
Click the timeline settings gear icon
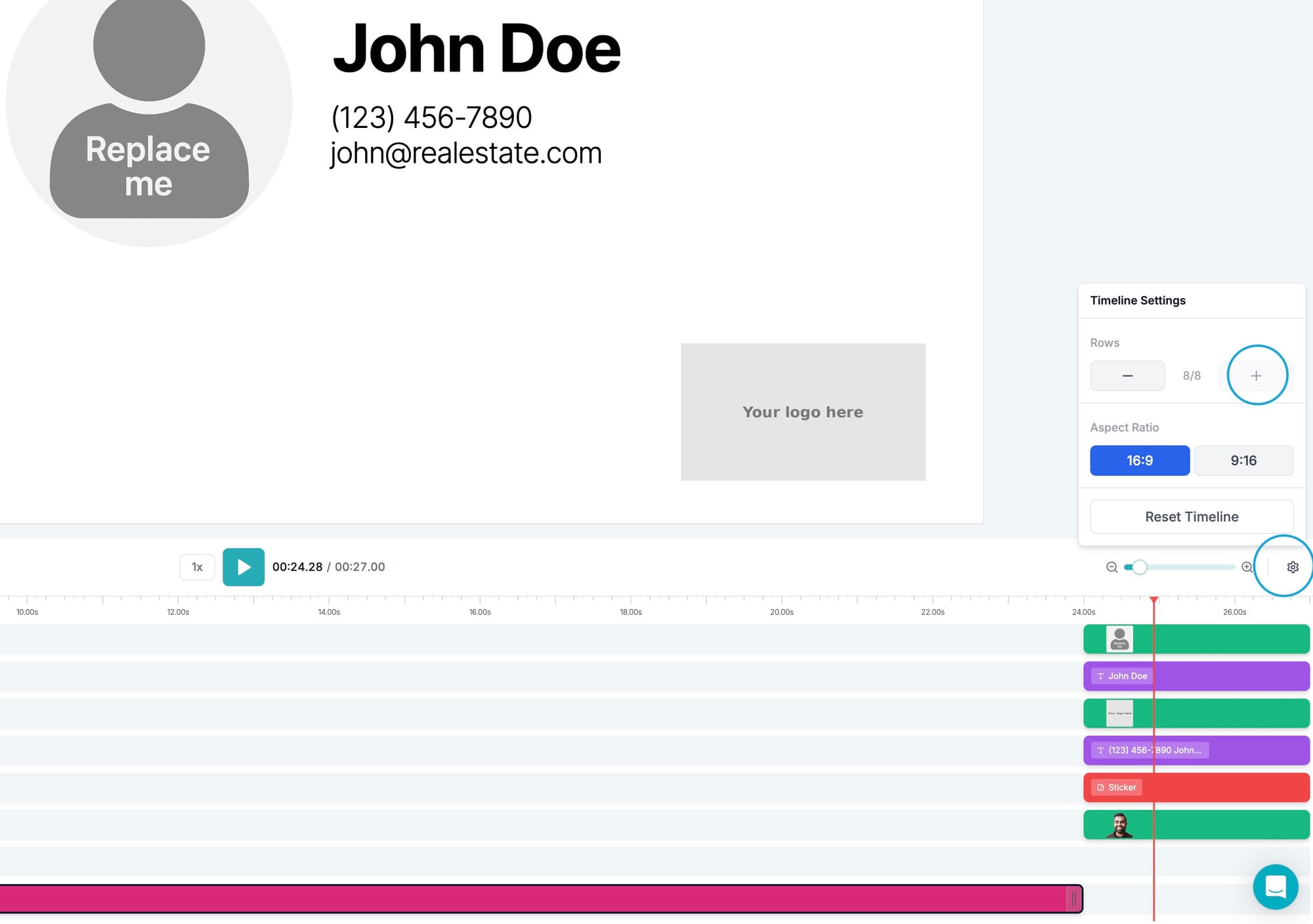click(1292, 567)
